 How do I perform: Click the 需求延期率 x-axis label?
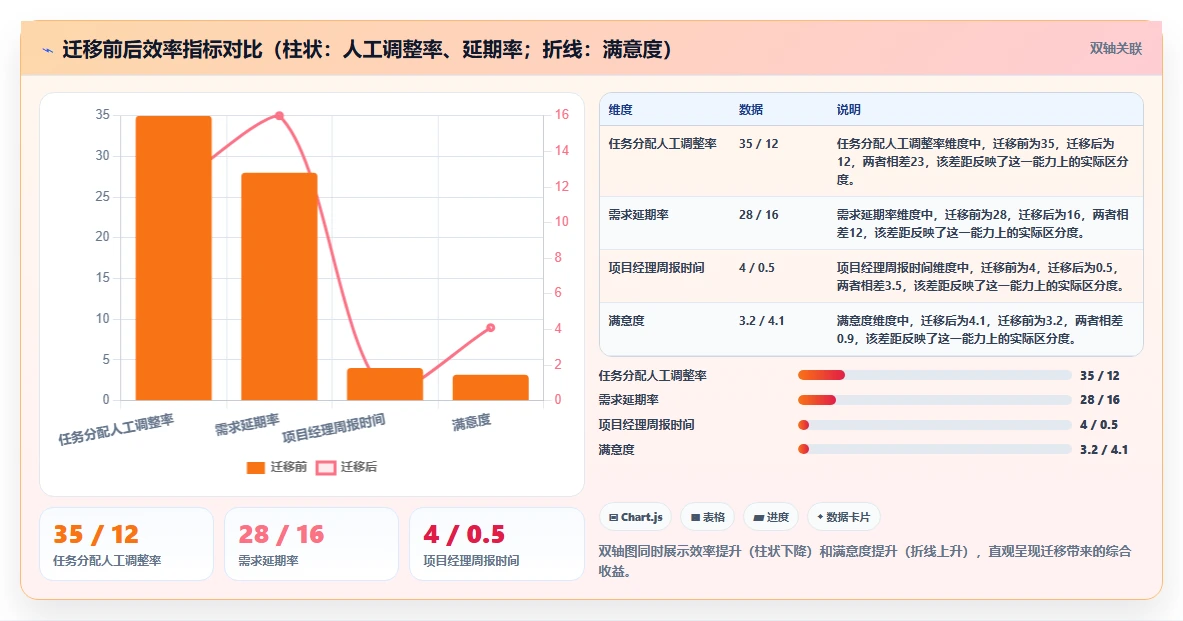pyautogui.click(x=247, y=425)
